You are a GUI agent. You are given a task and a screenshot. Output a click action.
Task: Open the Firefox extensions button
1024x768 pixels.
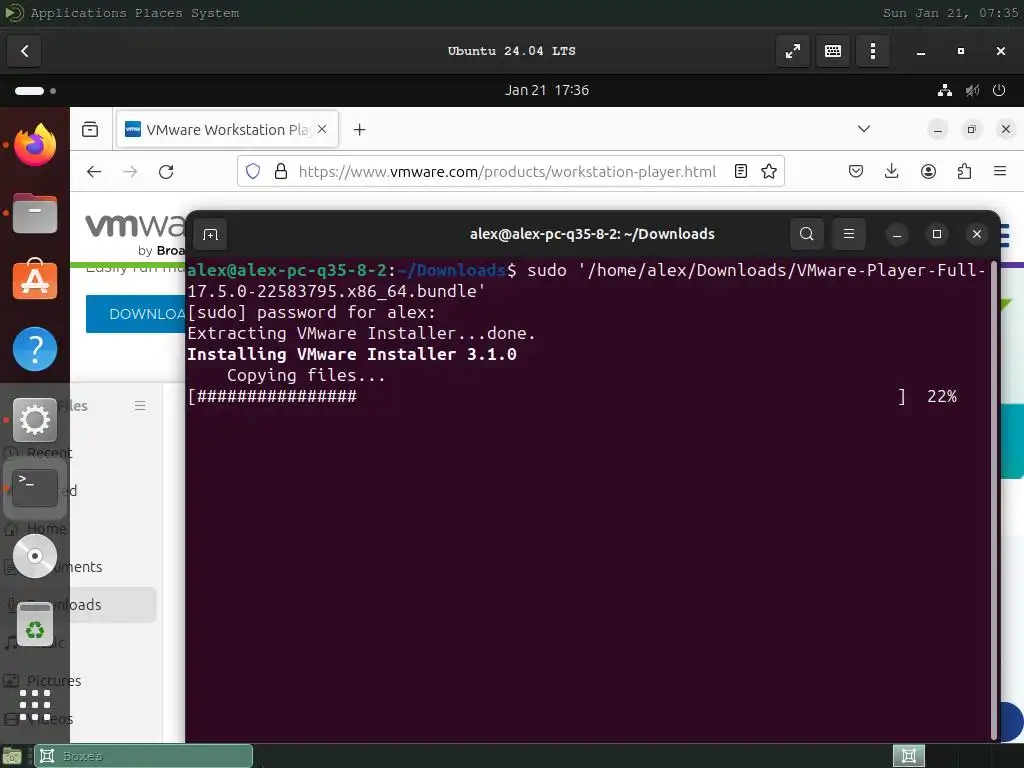click(x=964, y=171)
